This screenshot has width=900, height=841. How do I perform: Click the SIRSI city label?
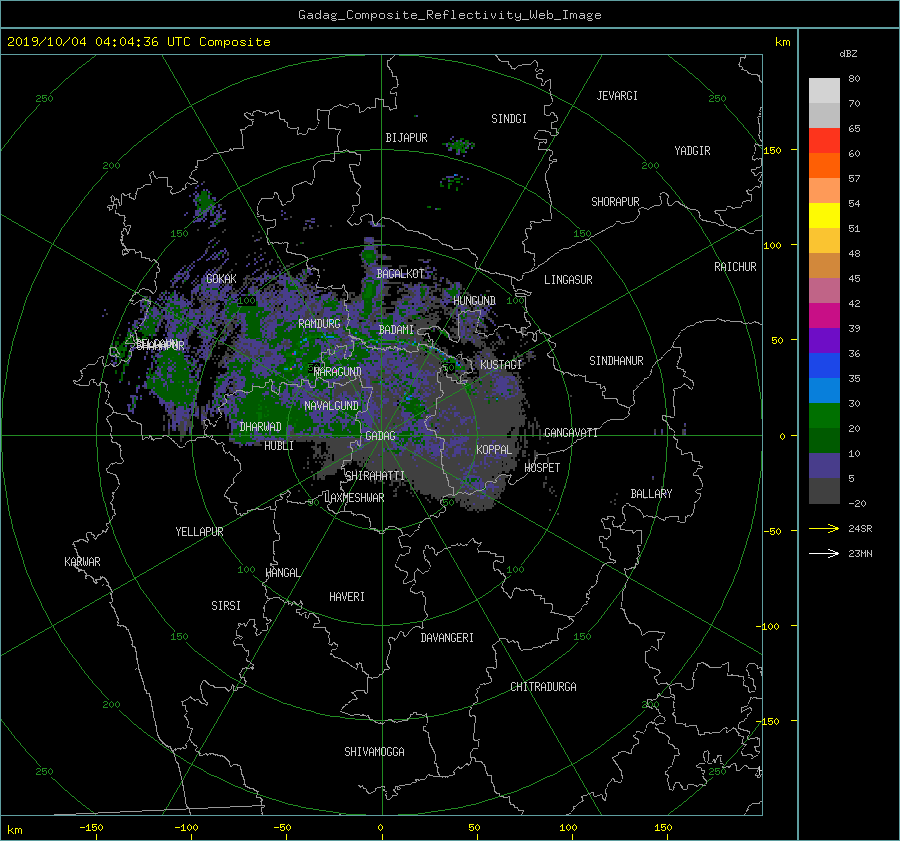click(226, 606)
